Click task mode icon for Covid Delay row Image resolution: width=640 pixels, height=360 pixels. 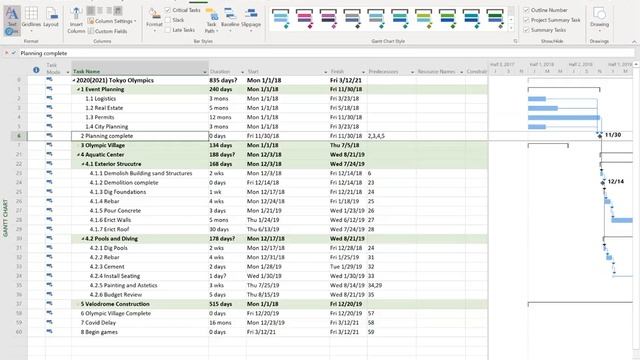[49, 322]
